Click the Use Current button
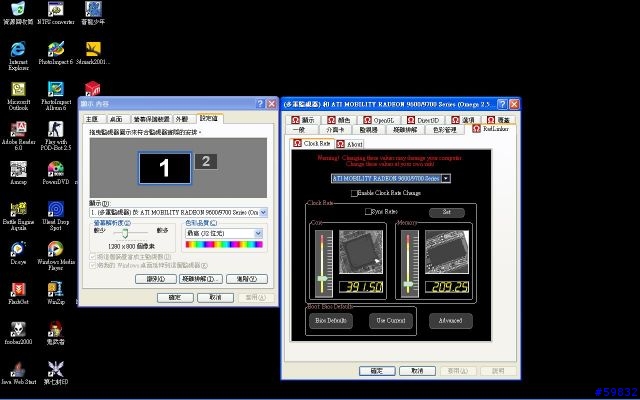The width and height of the screenshot is (640, 400). [391, 320]
